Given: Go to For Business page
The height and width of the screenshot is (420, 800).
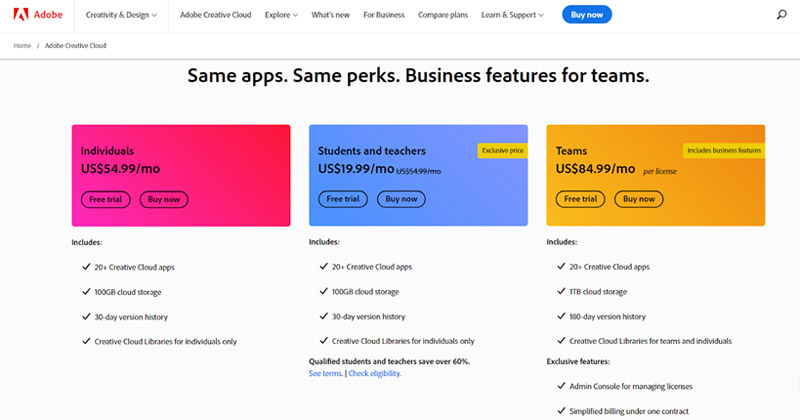Looking at the screenshot, I should (385, 15).
